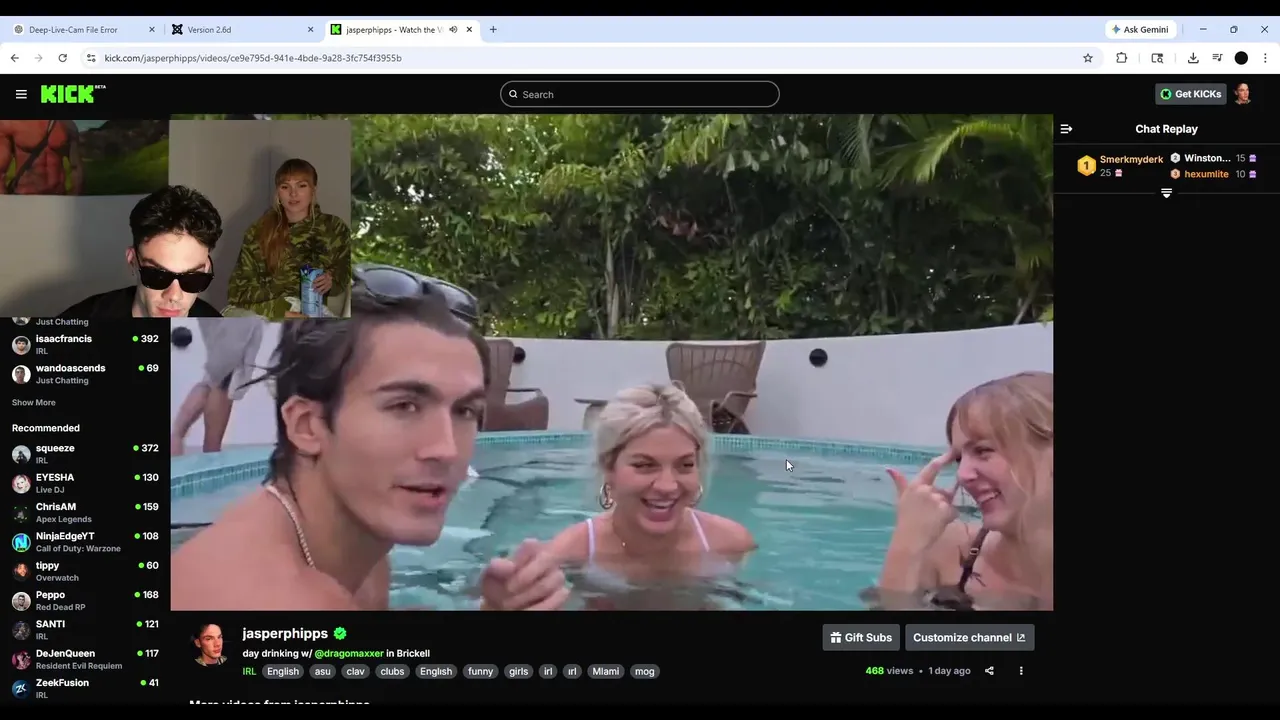Mute the jasperphipps tab speaker icon
The width and height of the screenshot is (1280, 720).
(x=453, y=30)
